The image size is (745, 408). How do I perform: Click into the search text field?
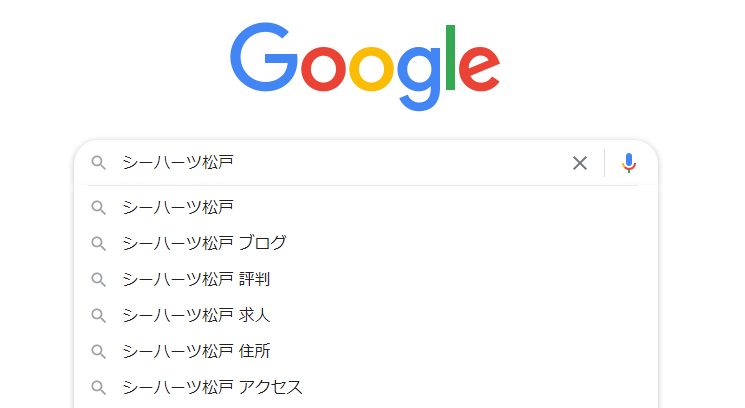click(340, 163)
